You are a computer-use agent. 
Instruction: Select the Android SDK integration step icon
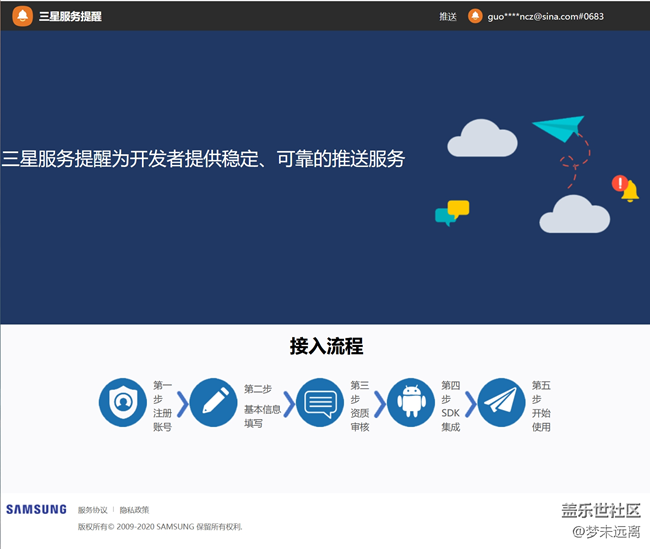pos(411,403)
